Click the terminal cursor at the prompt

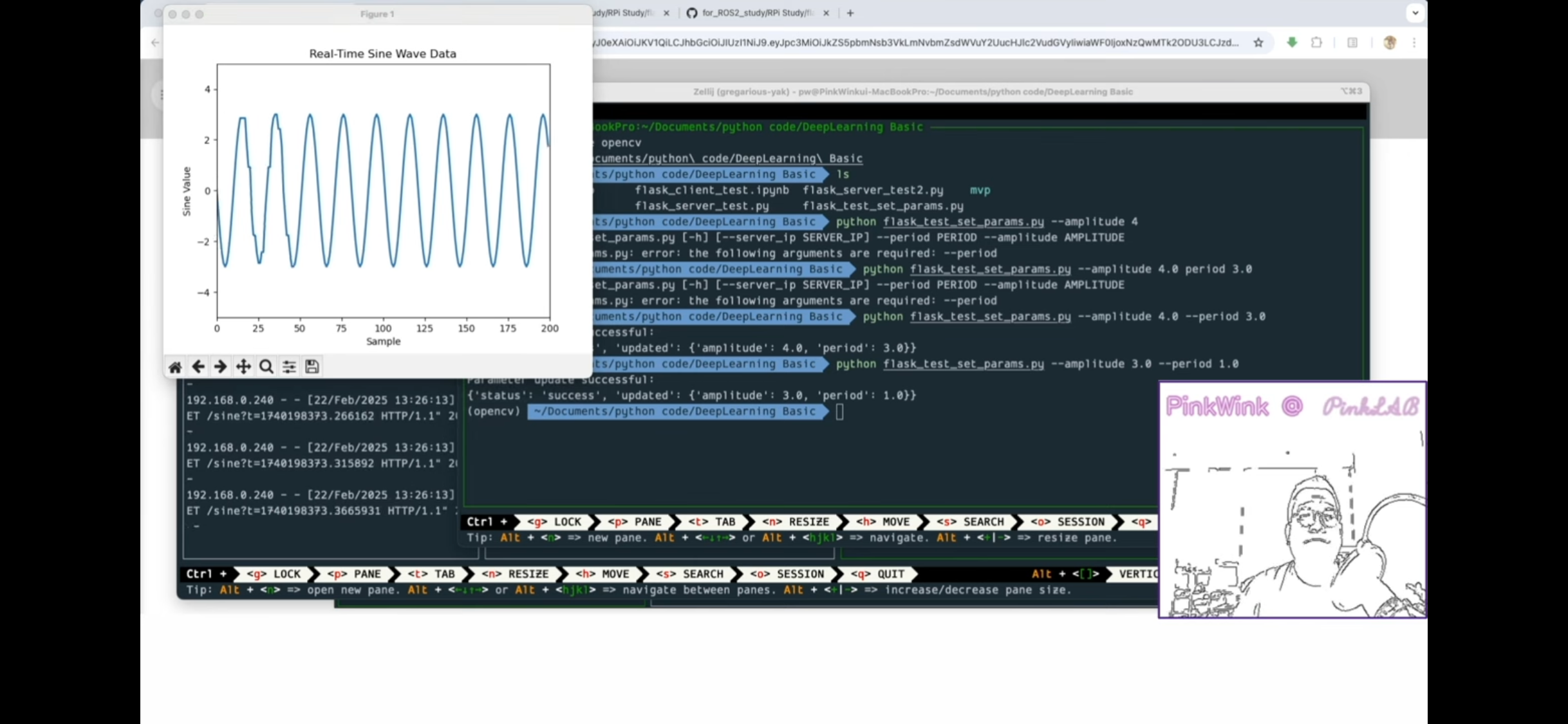(x=839, y=412)
